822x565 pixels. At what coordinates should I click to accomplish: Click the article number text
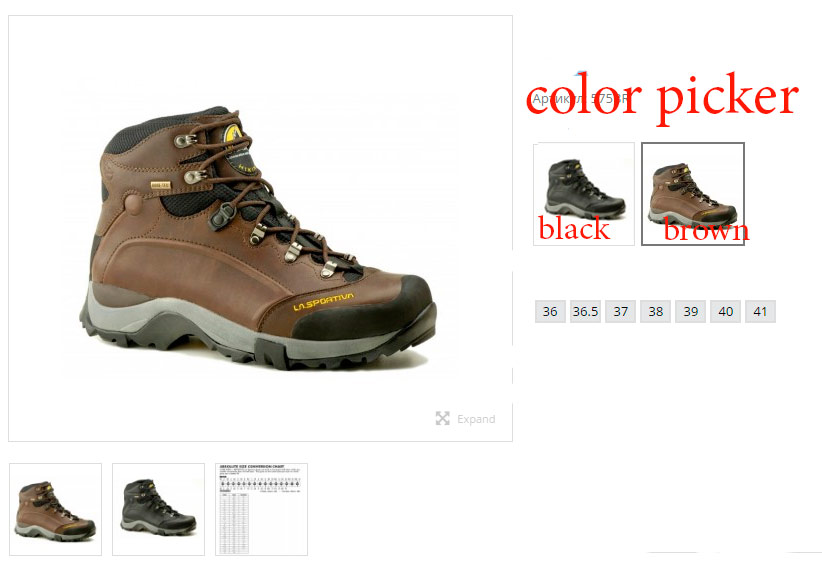[579, 99]
